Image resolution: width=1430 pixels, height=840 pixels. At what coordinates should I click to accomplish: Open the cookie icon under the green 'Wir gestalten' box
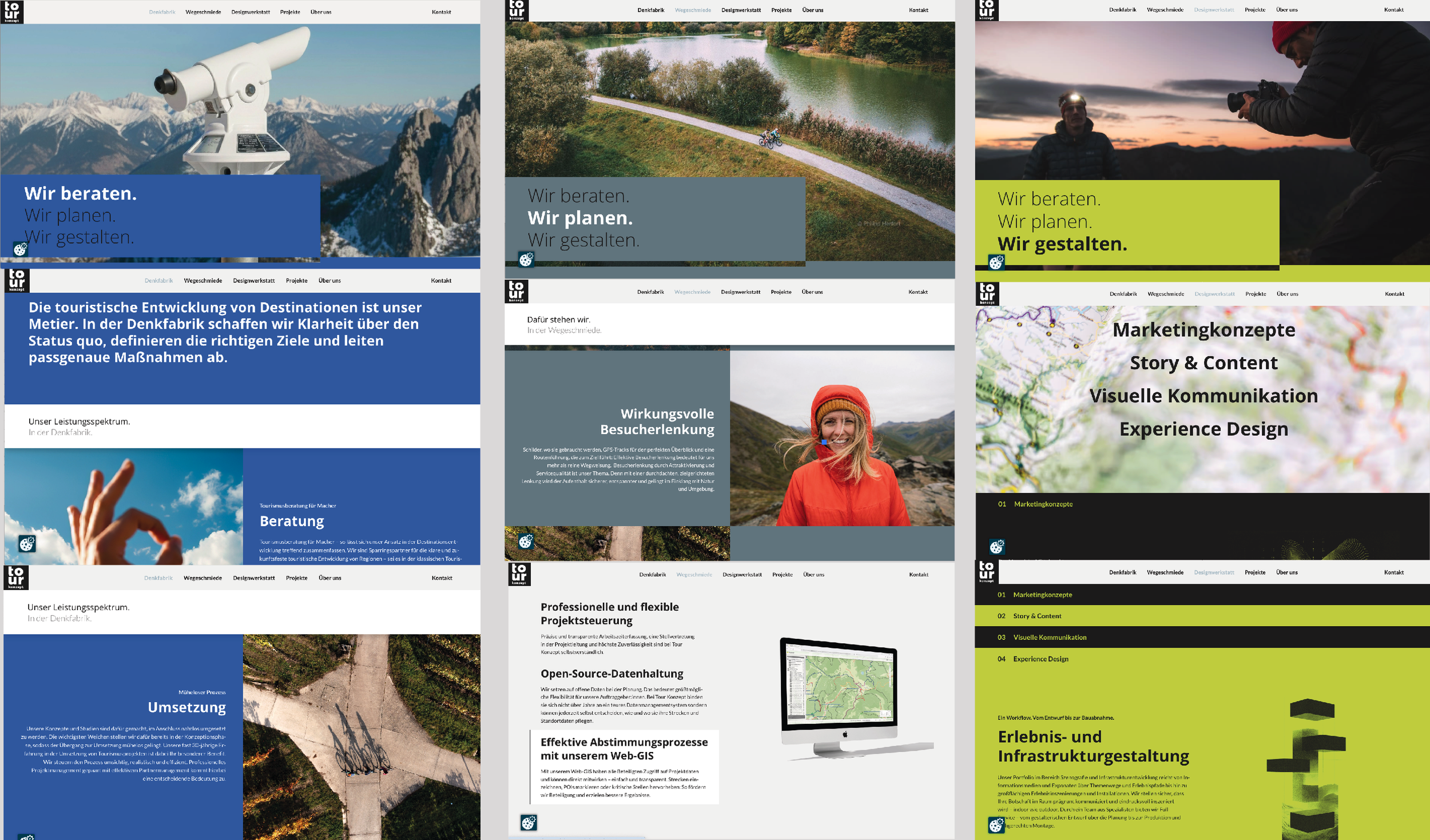(996, 262)
